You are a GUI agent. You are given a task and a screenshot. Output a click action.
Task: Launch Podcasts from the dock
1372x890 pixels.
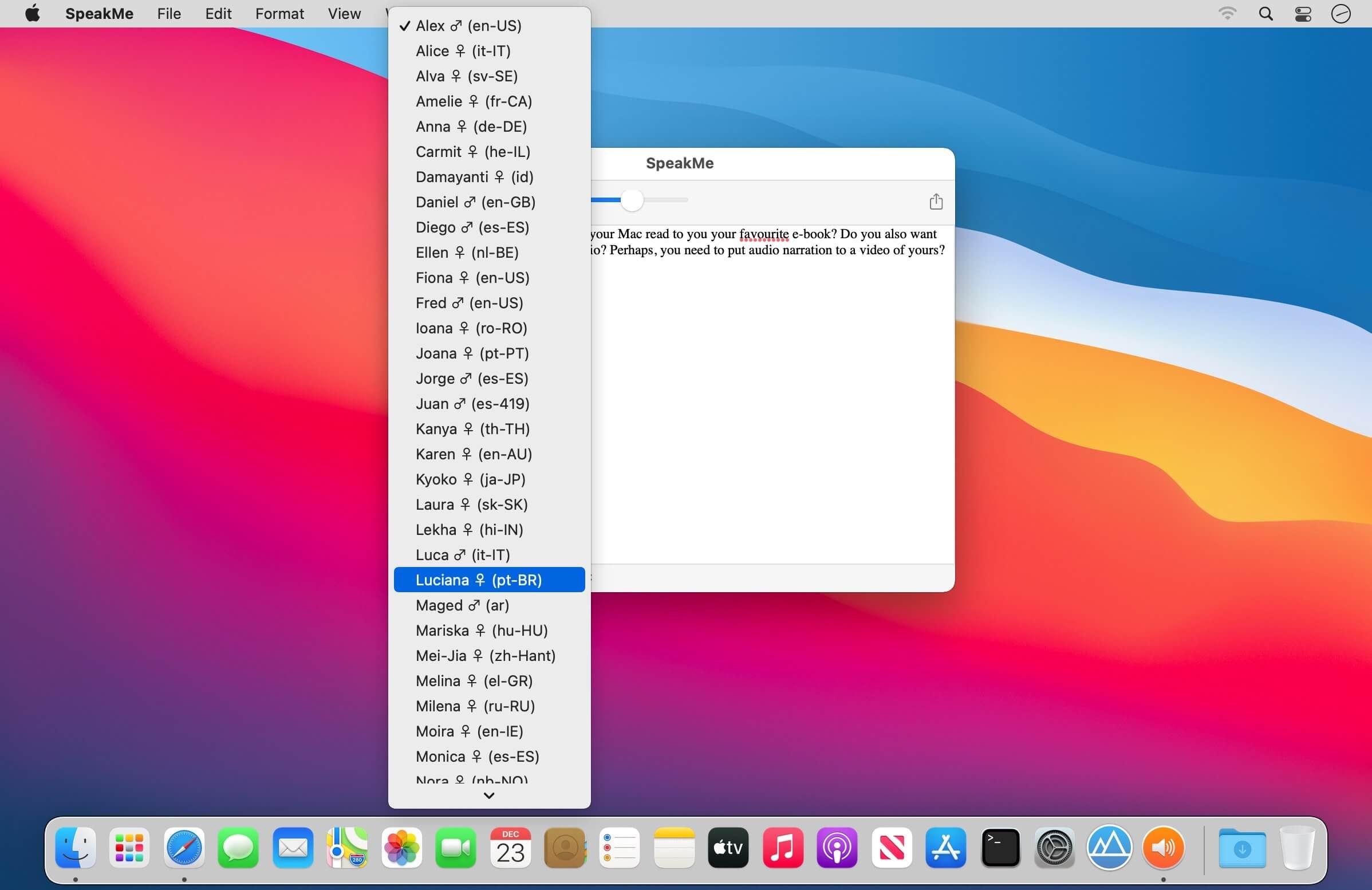pos(837,848)
